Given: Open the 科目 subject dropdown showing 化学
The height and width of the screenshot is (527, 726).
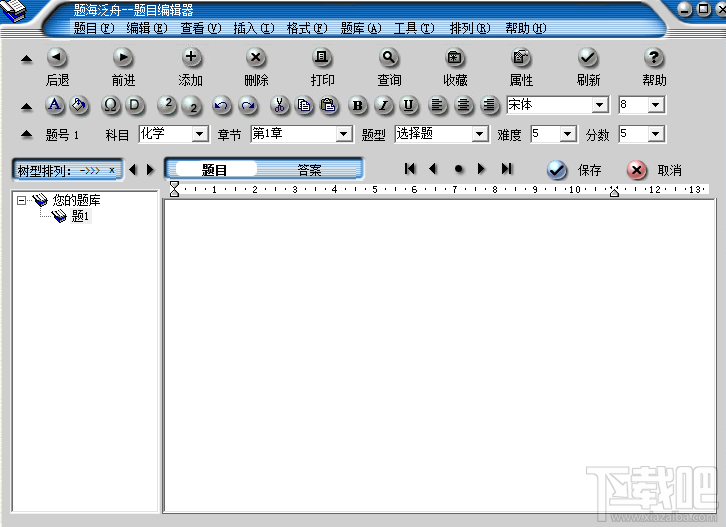Looking at the screenshot, I should click(x=174, y=134).
